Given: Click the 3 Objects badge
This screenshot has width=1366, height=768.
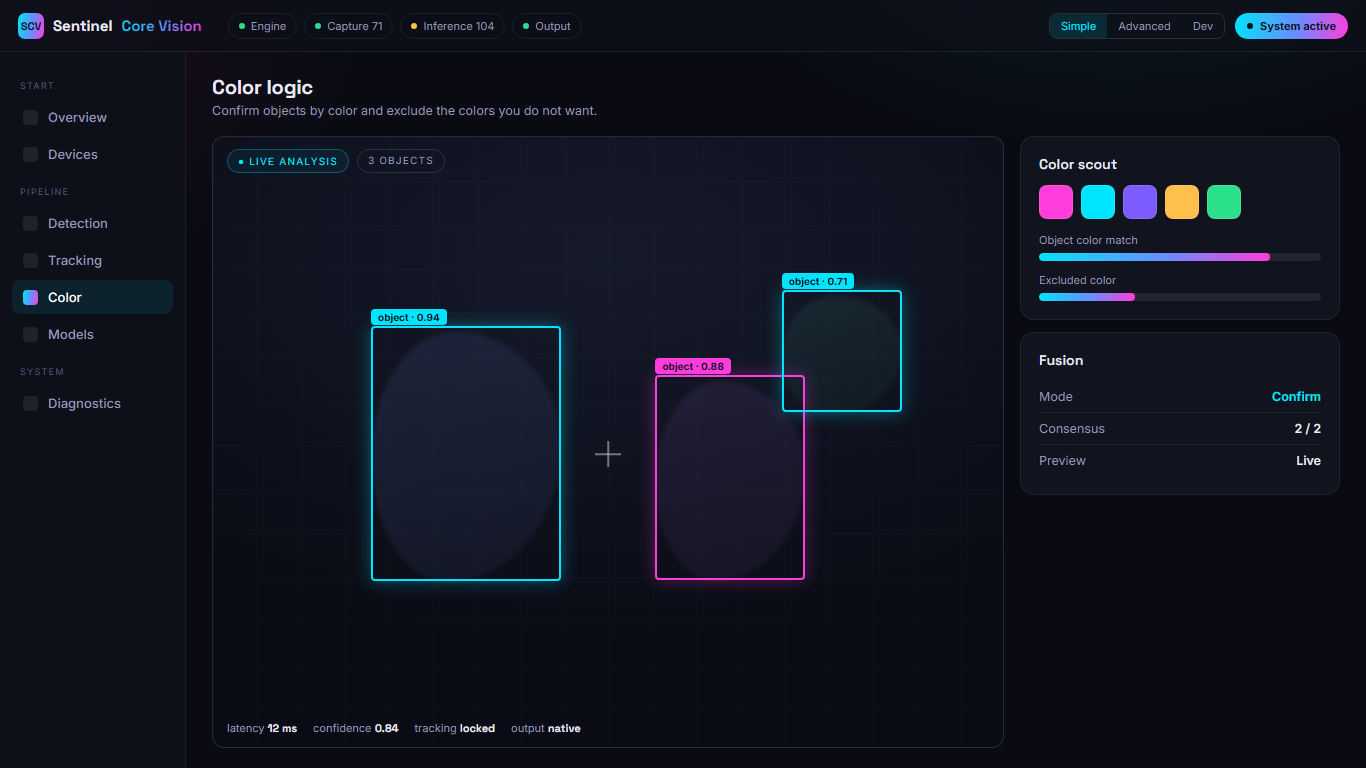Looking at the screenshot, I should click(x=401, y=161).
